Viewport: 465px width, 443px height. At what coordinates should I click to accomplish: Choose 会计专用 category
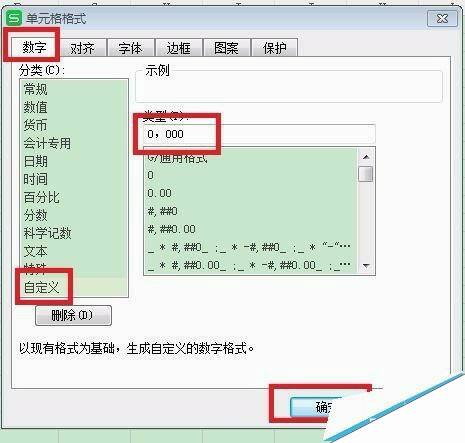(73, 143)
